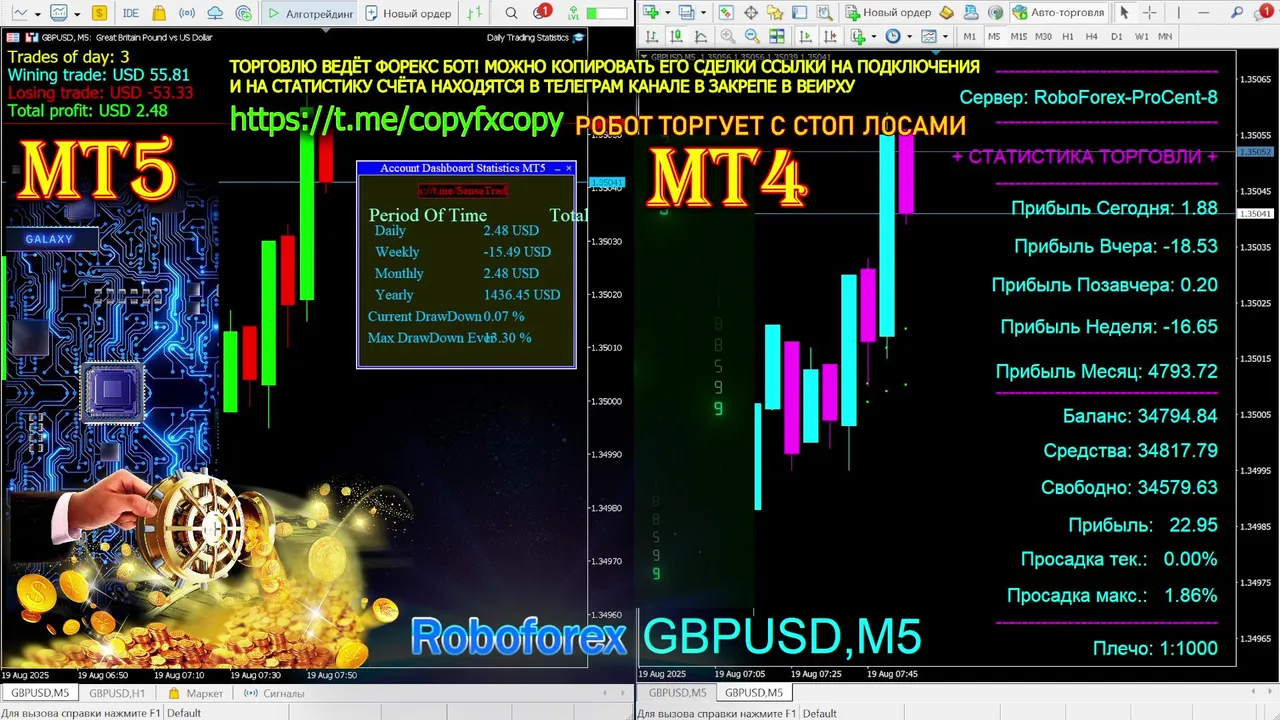Open Strategy Tester icon in MT4 toolbar
The image size is (1280, 720).
tap(824, 13)
